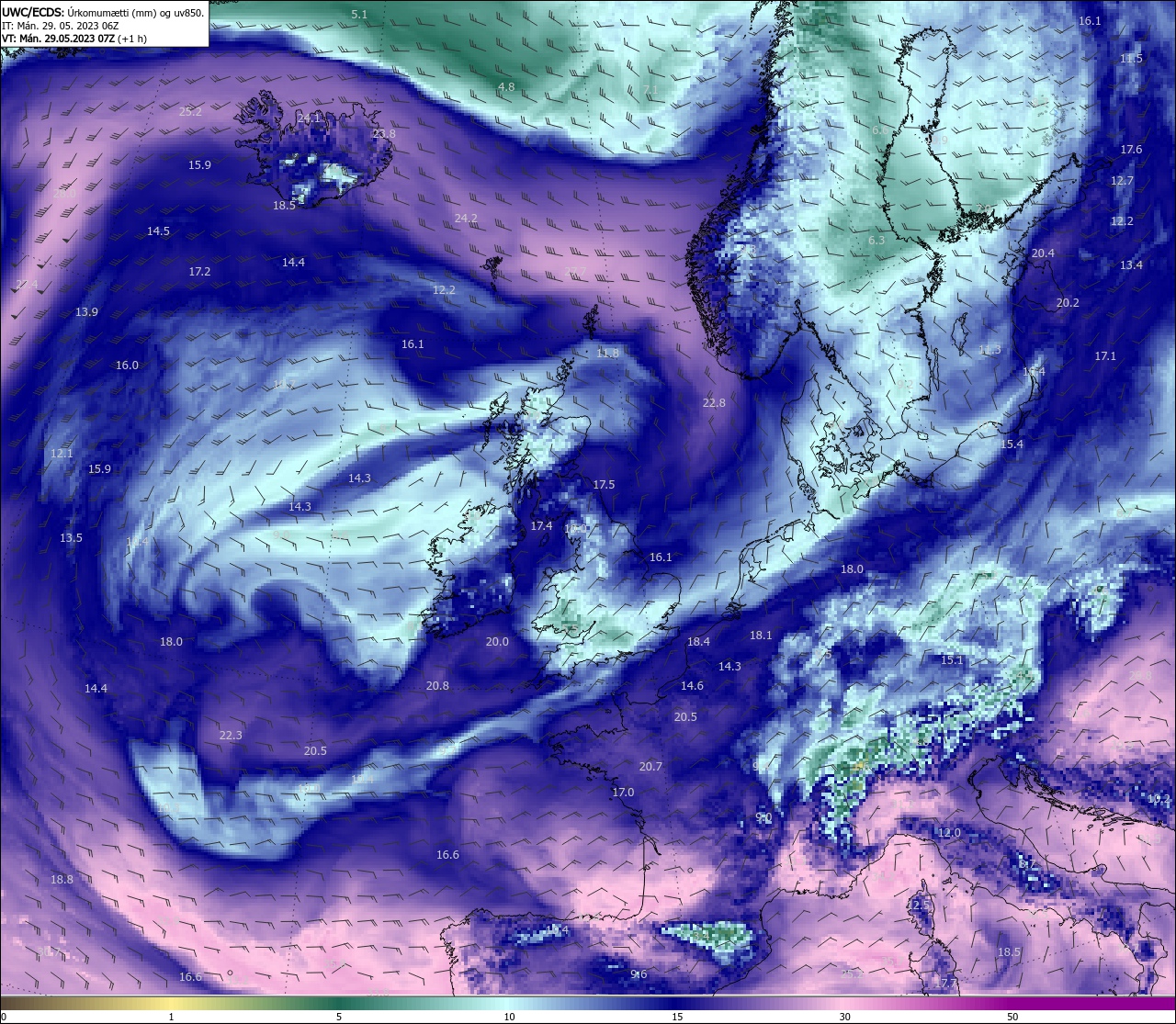Click the colorbar label 30
The width and height of the screenshot is (1176, 1024).
pyautogui.click(x=844, y=1017)
